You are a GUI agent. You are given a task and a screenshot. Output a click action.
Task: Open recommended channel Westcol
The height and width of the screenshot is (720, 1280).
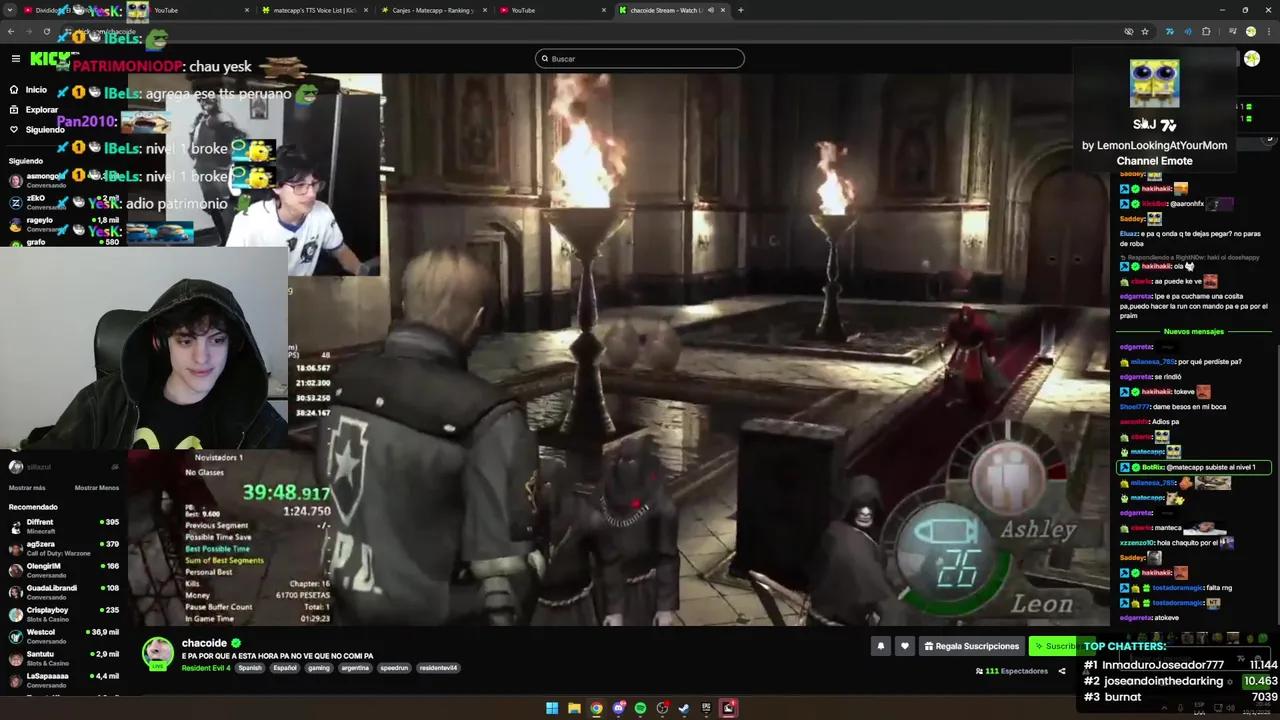pos(62,636)
